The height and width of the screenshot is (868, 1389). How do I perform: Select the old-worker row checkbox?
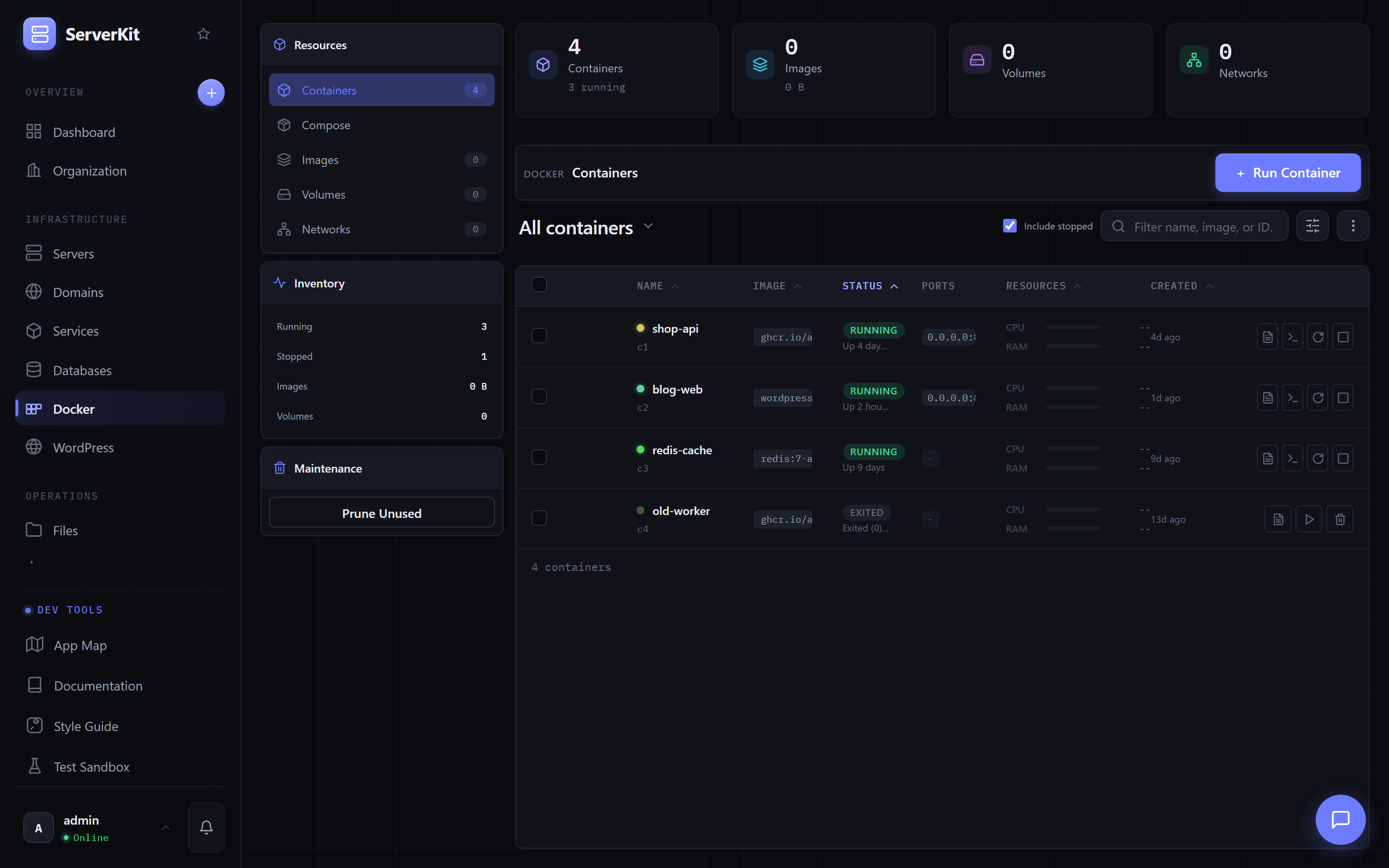coord(539,518)
